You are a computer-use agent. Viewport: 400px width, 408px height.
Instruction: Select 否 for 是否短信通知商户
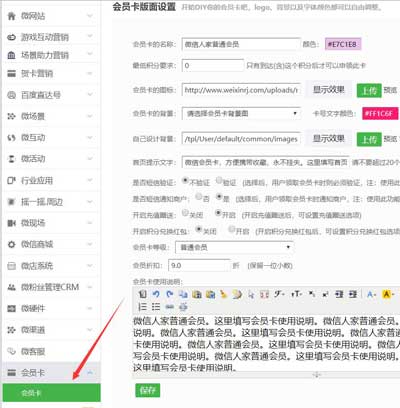pyautogui.click(x=199, y=197)
